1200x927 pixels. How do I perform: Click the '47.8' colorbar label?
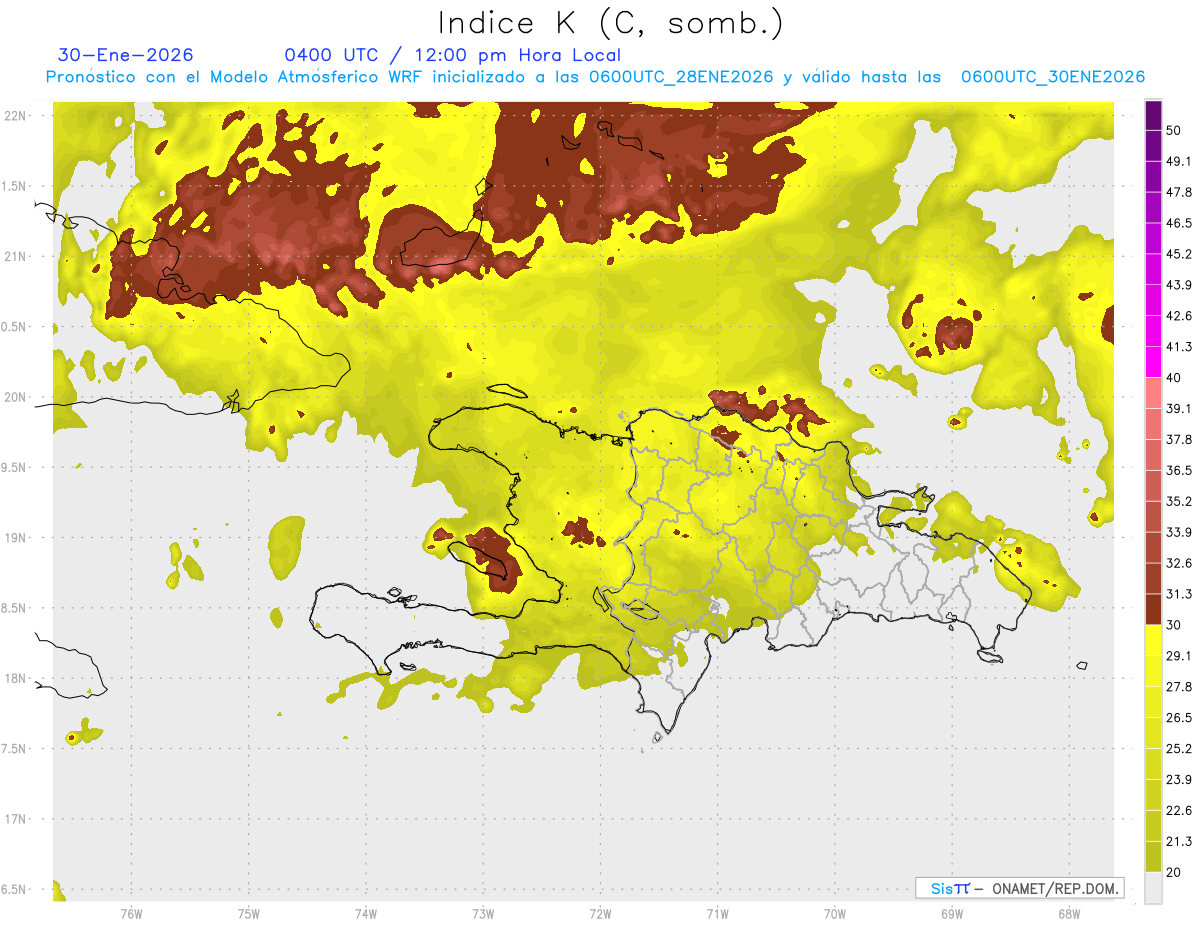click(1179, 192)
